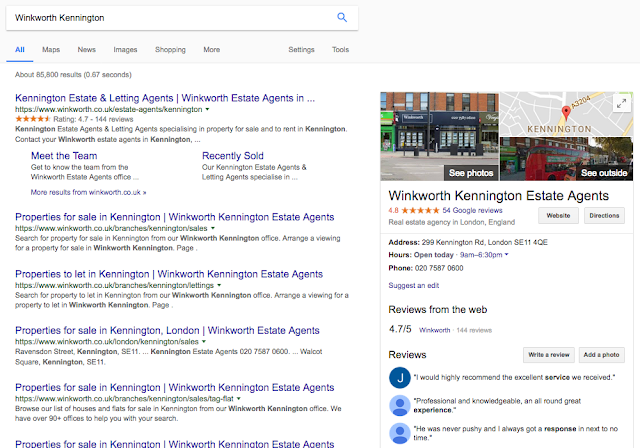The image size is (640, 448).
Task: Click More results from winkworth.co.uk
Action: (x=88, y=192)
